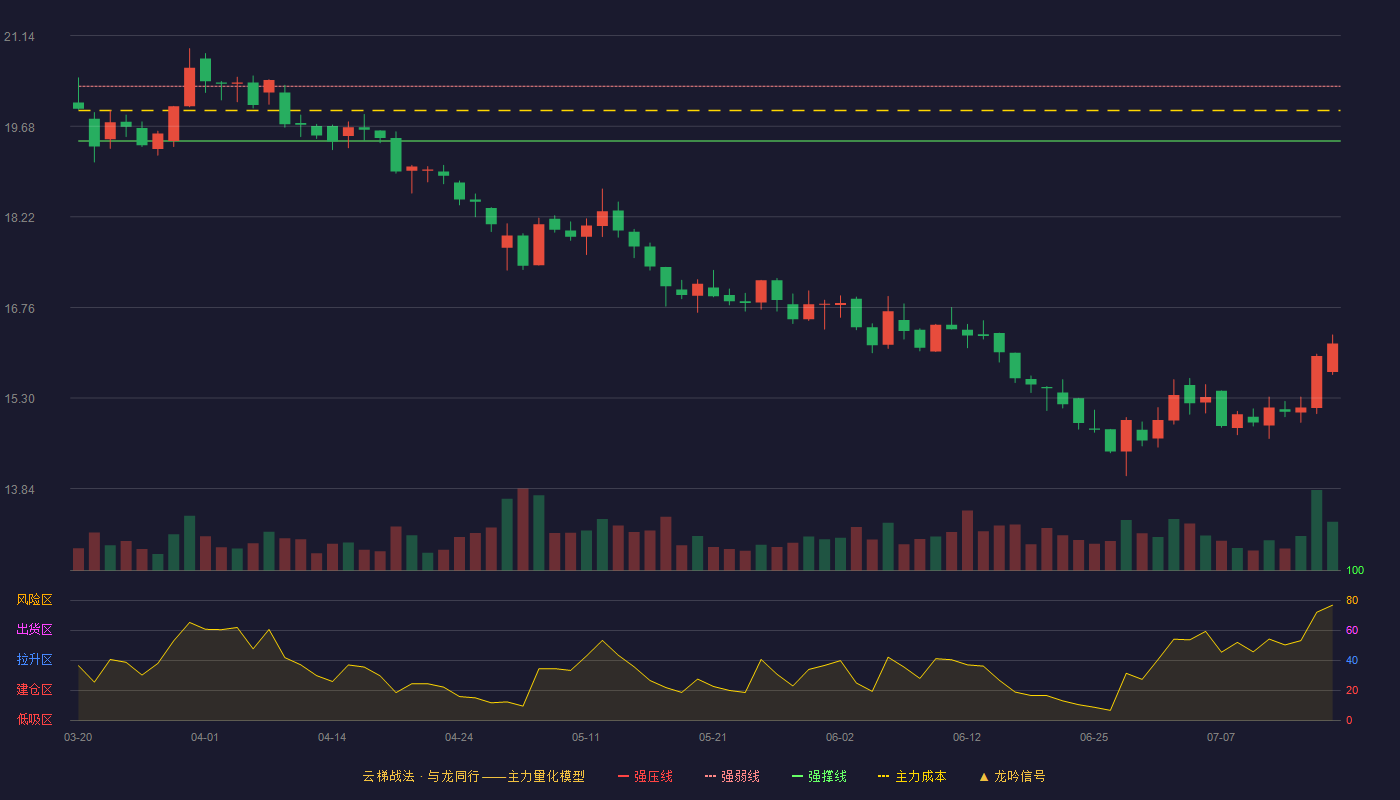
Task: Toggle the 主力成本 legend item
Action: point(911,776)
